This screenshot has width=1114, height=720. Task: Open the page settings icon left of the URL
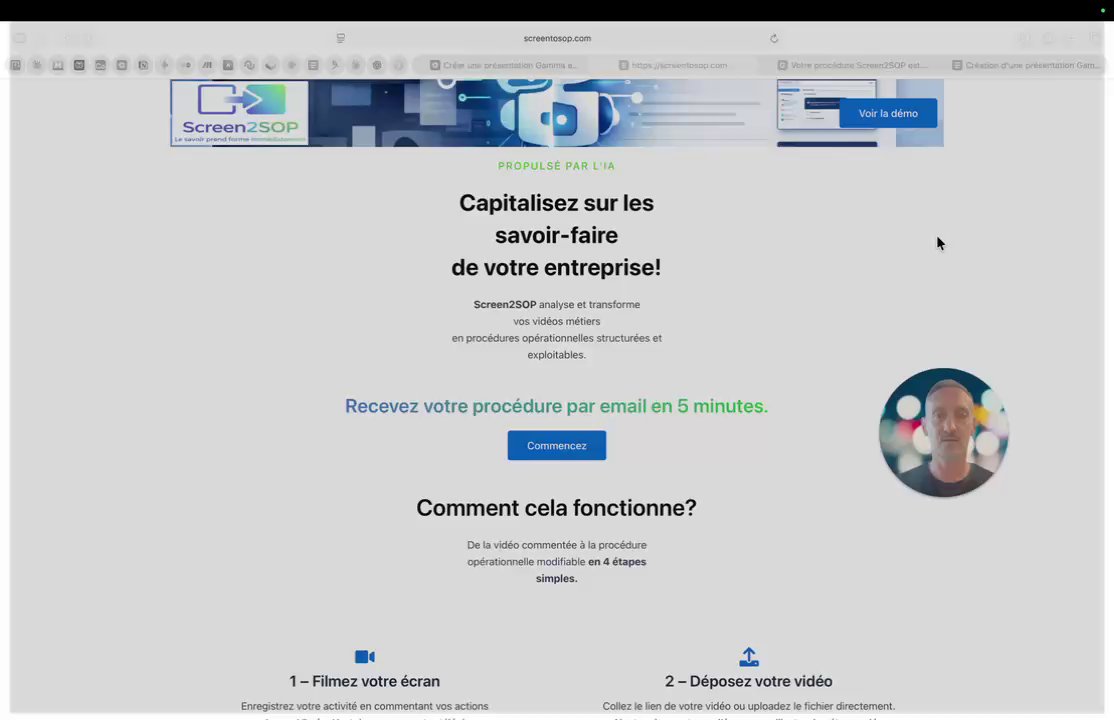point(340,38)
